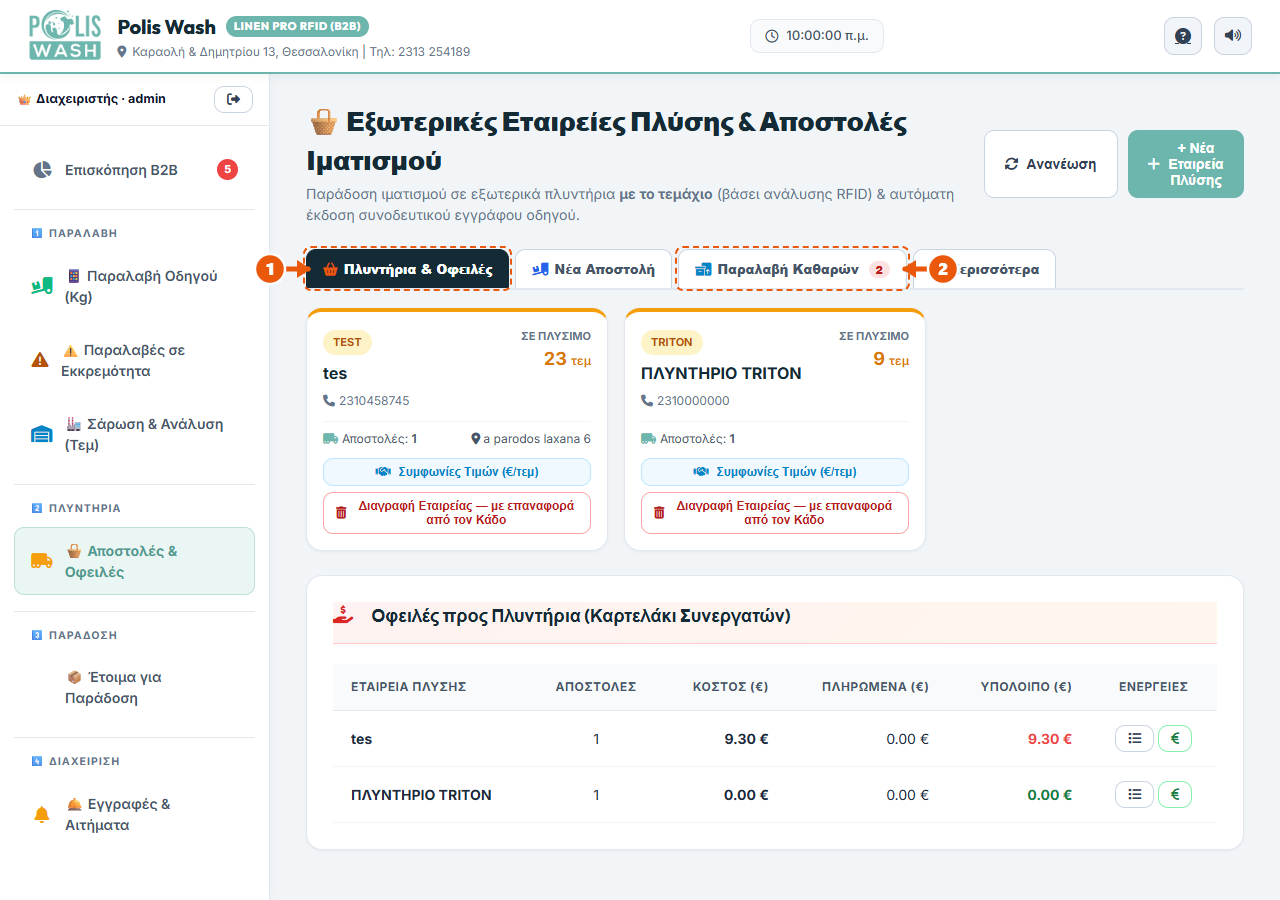
Task: Click the warning triangle icon for Παραλαβές σε Εκκρεμότητα
Action: click(40, 361)
